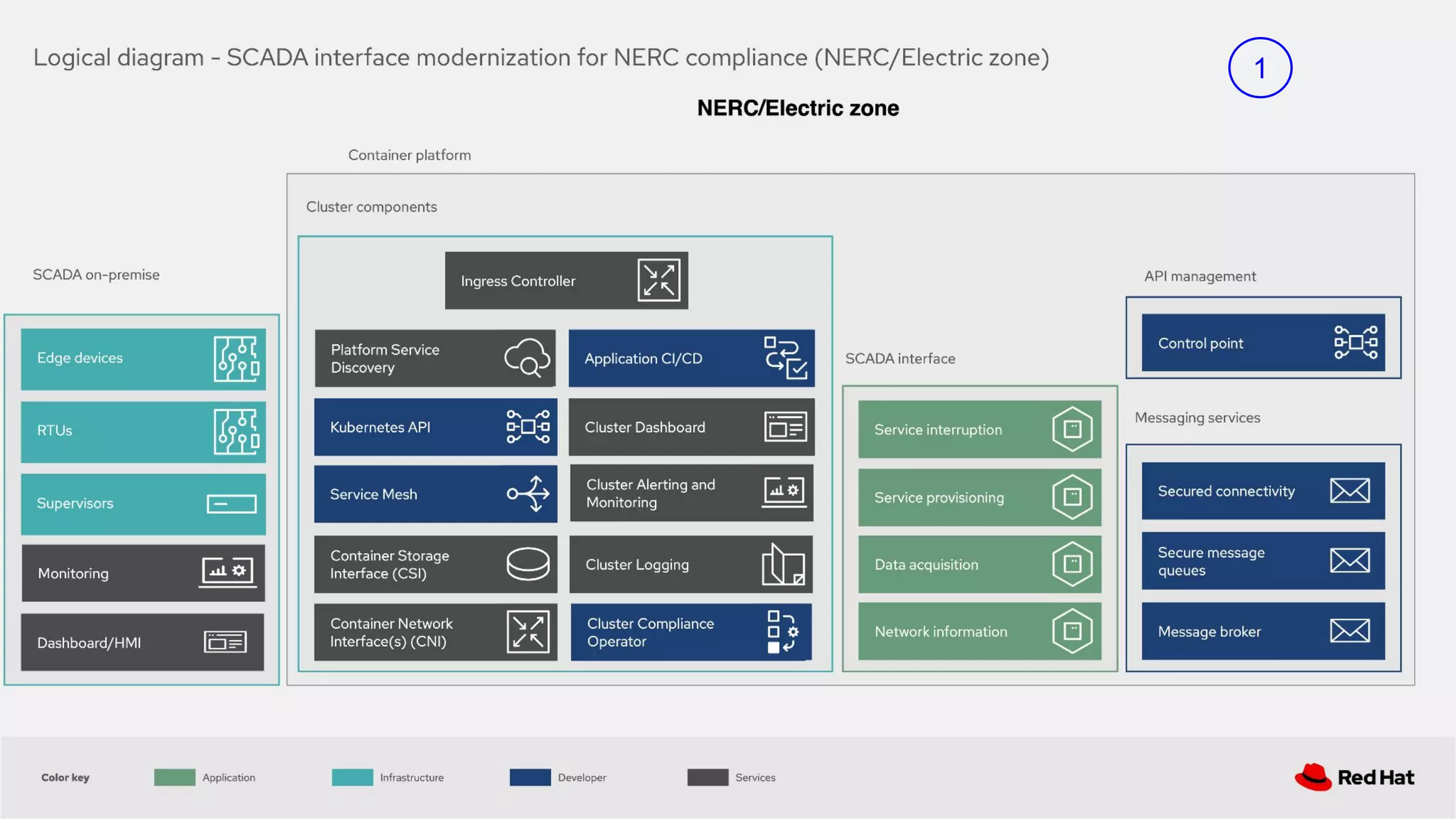Click the Application CI/CD workflow icon
1456x819 pixels.
[x=785, y=358]
